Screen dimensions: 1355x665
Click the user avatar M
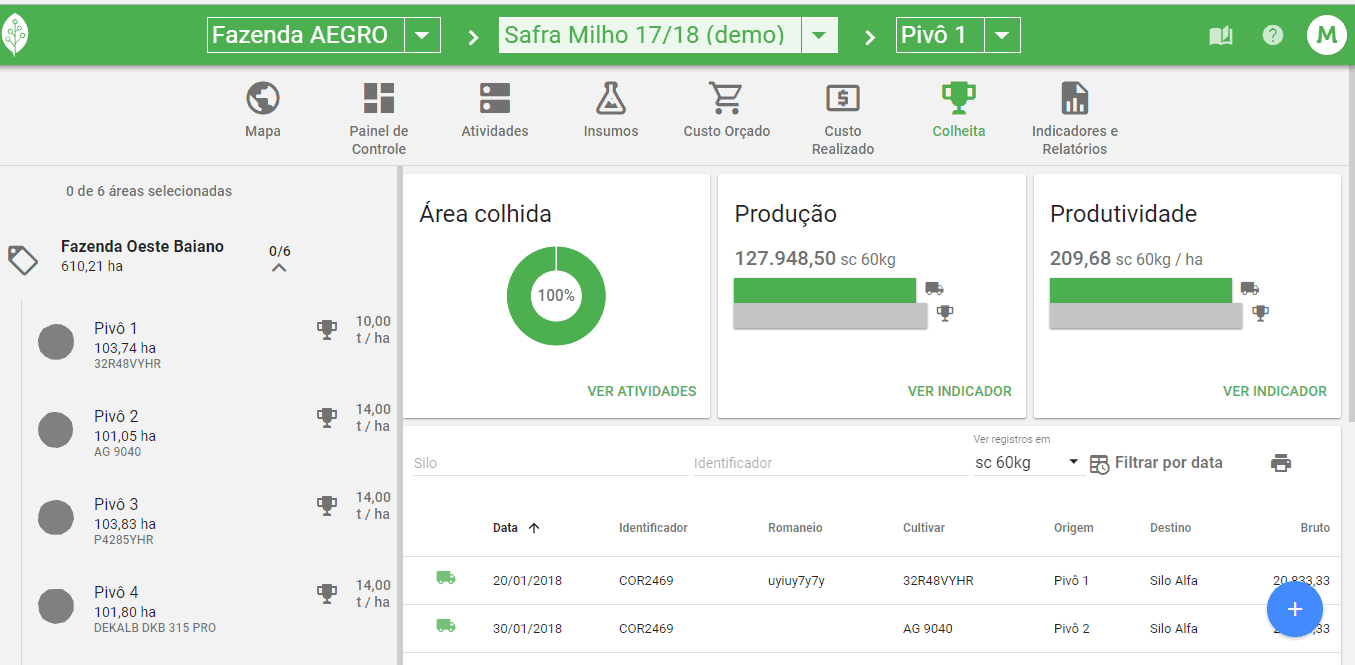tap(1326, 36)
